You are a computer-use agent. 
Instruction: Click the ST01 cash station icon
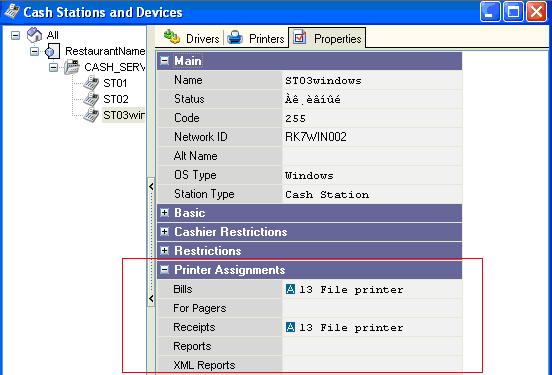[92, 83]
